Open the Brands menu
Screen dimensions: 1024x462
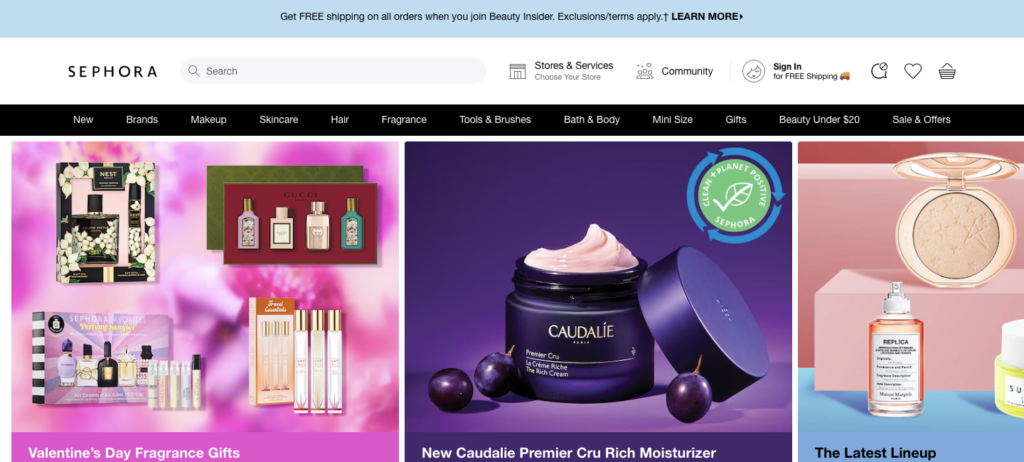coord(142,120)
